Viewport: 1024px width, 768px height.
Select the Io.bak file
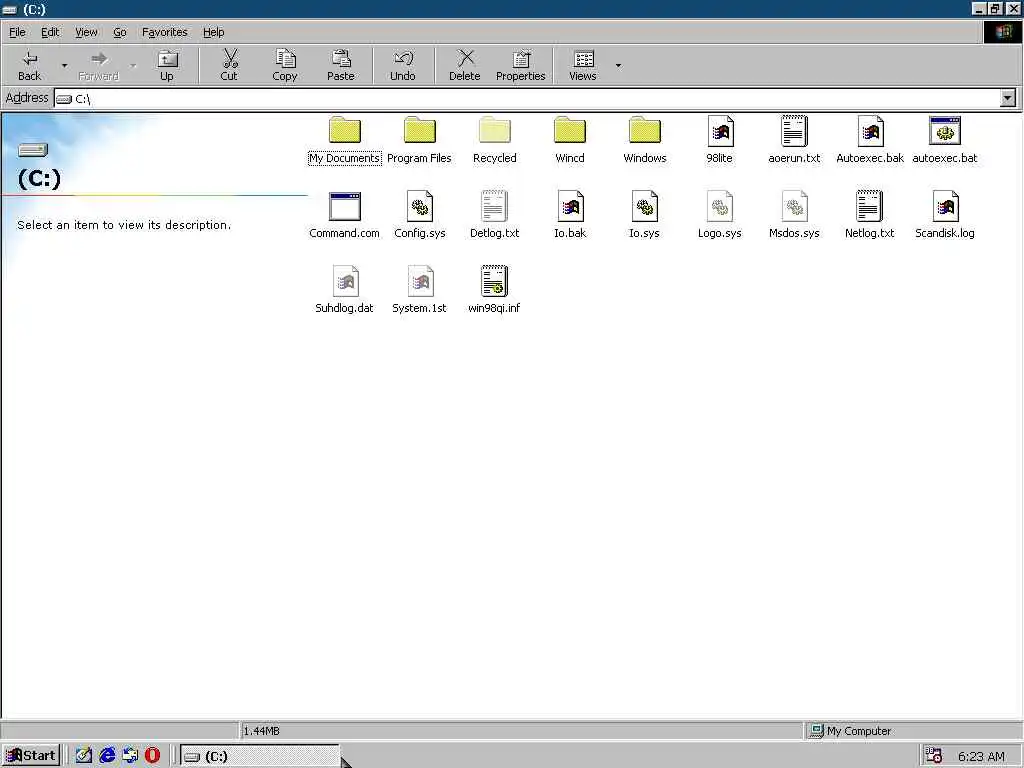coord(569,216)
